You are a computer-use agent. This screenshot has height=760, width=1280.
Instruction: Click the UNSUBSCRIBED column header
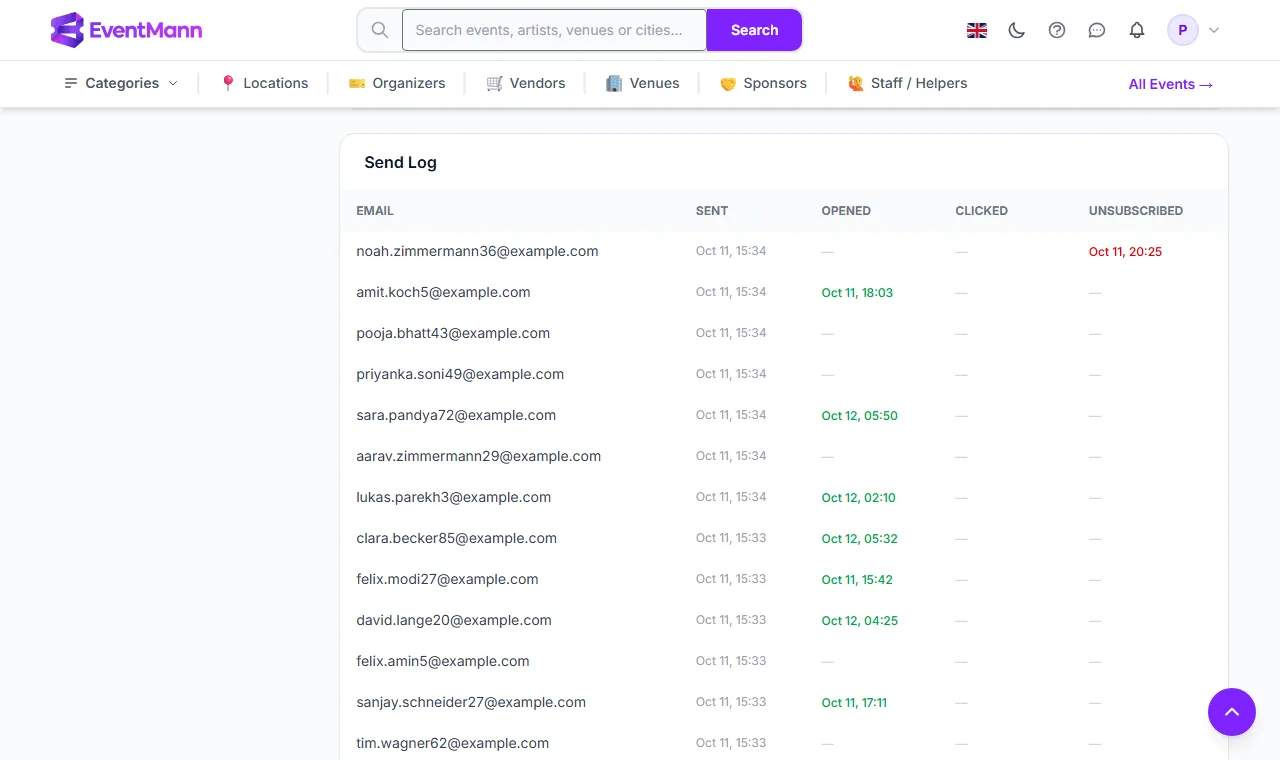pyautogui.click(x=1136, y=211)
